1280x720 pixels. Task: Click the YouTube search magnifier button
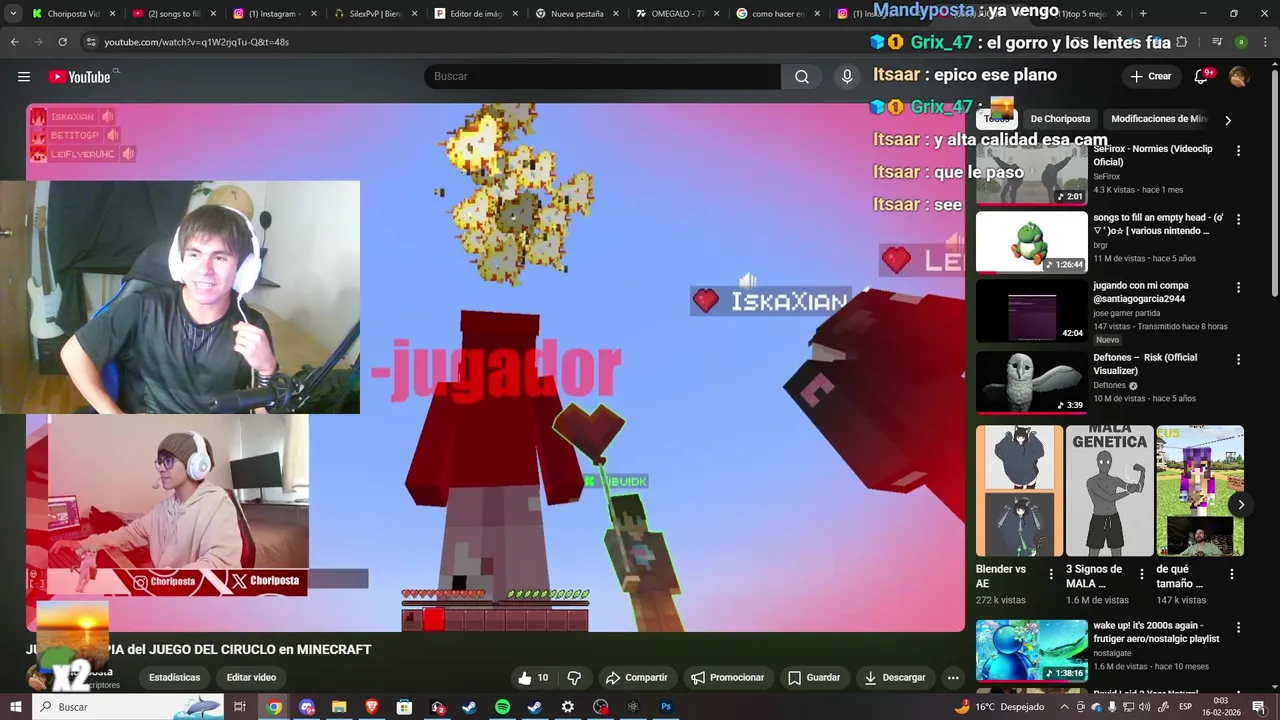802,77
